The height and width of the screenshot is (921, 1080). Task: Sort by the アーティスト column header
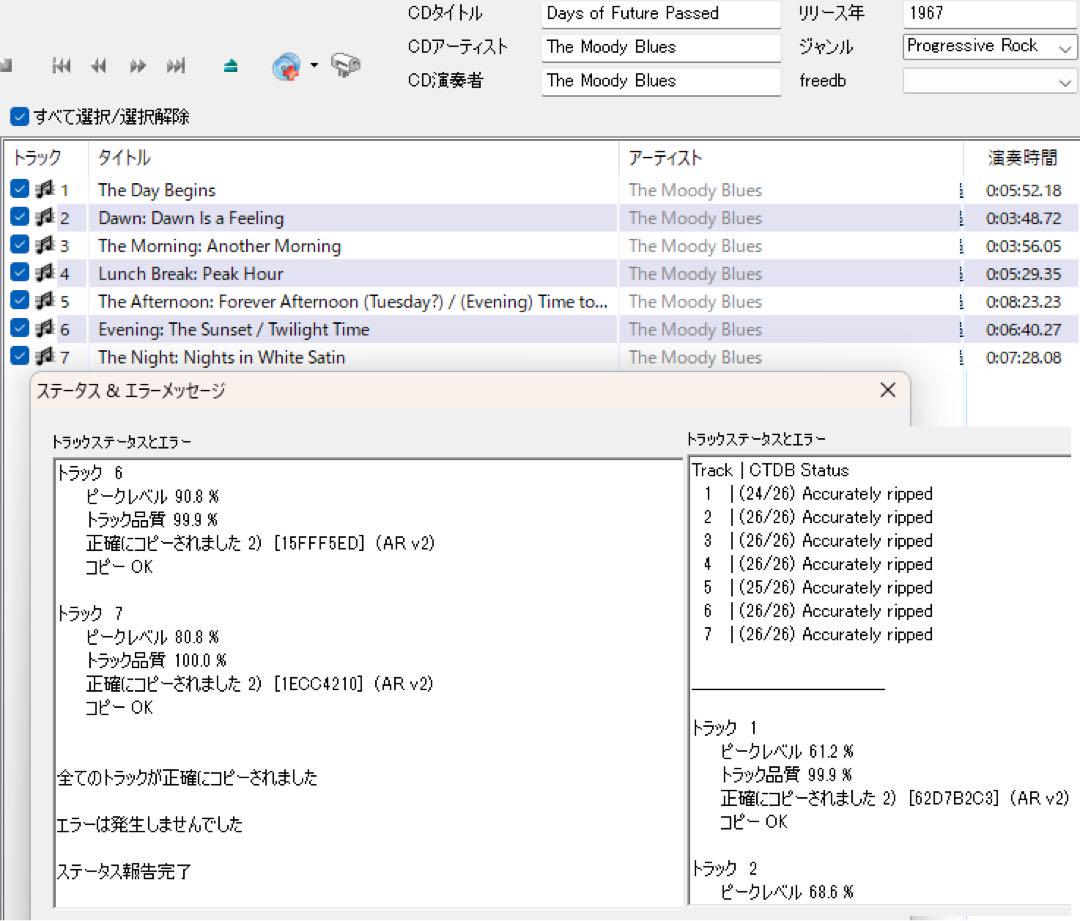791,158
